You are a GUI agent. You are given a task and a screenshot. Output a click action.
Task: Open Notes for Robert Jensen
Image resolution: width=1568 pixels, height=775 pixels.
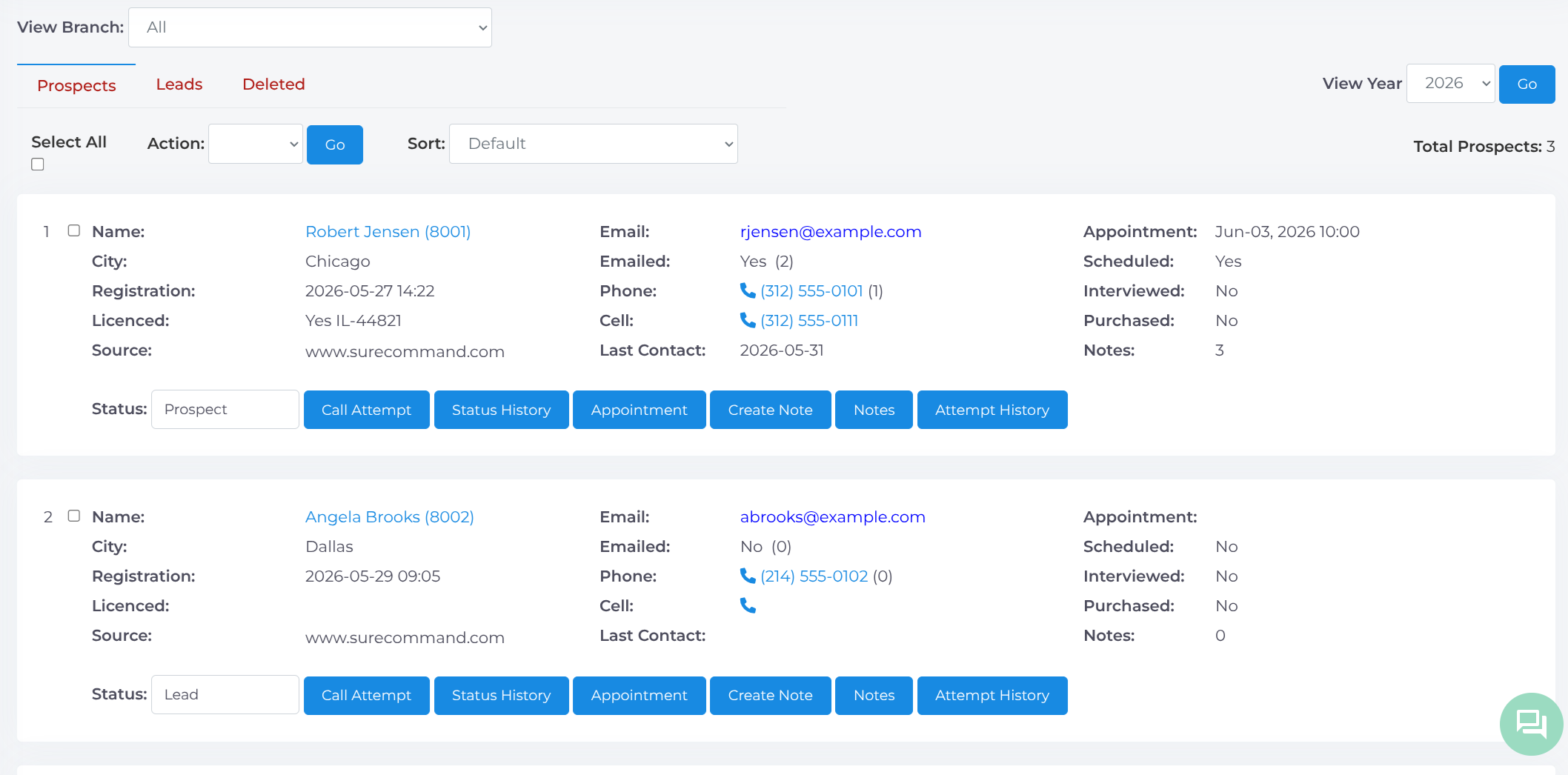click(x=874, y=410)
